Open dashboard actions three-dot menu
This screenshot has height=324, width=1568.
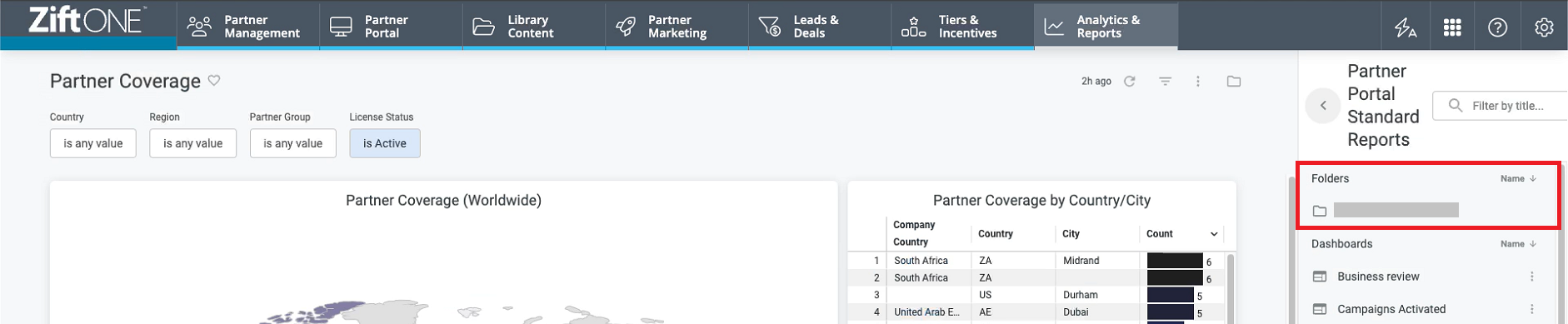[1198, 82]
